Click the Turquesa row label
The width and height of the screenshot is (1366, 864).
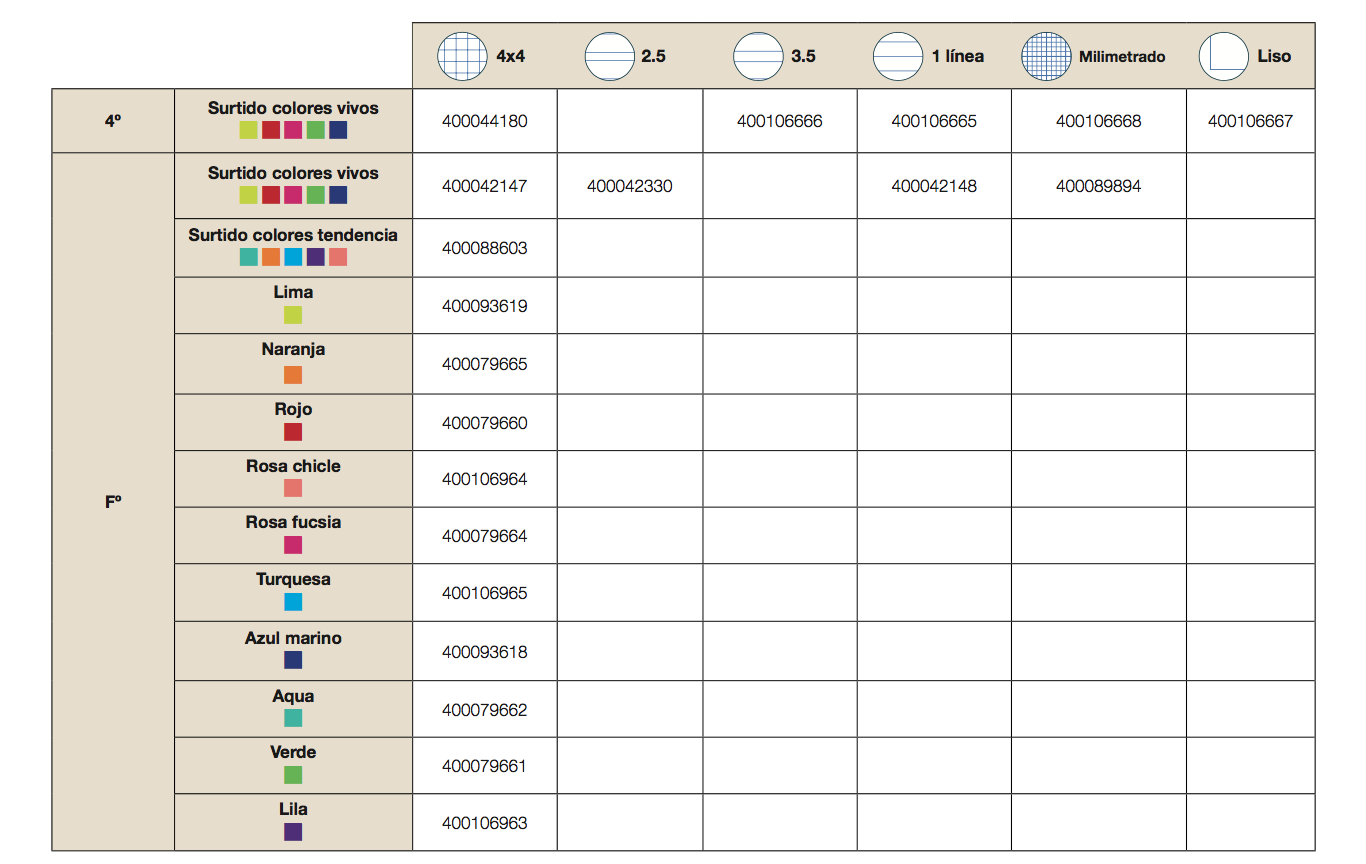click(293, 579)
